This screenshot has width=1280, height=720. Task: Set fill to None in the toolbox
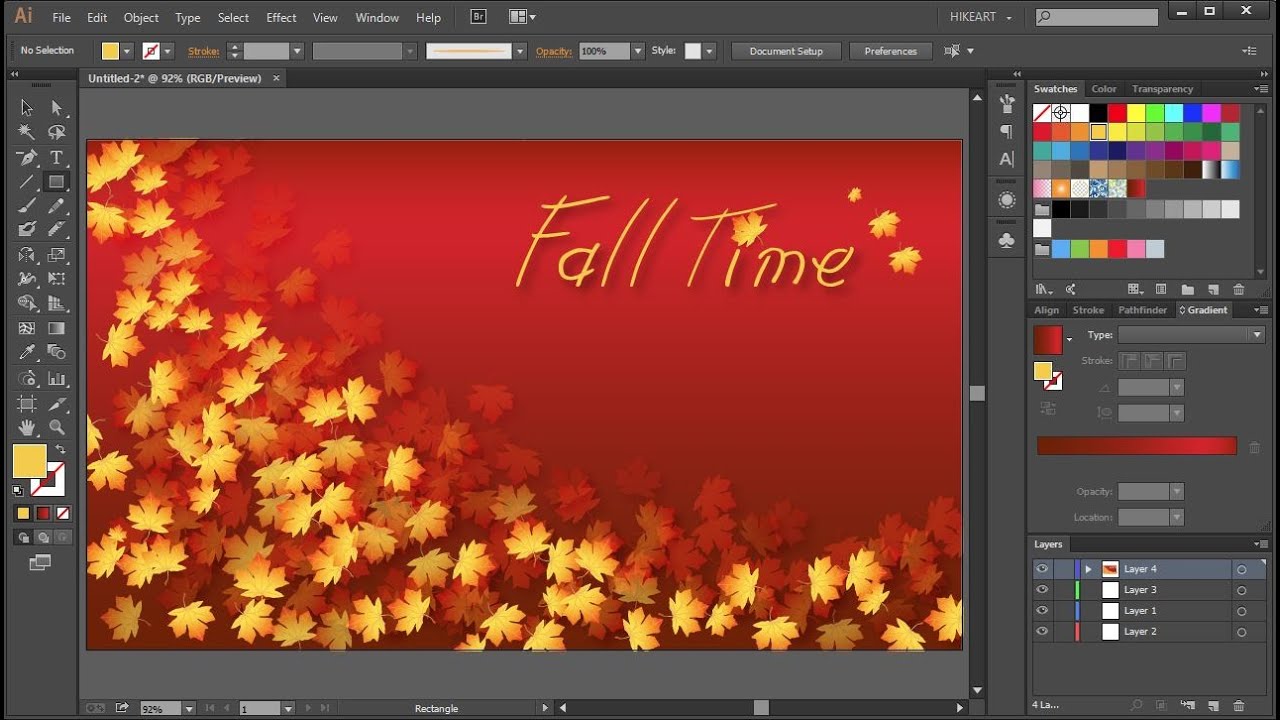(x=63, y=513)
